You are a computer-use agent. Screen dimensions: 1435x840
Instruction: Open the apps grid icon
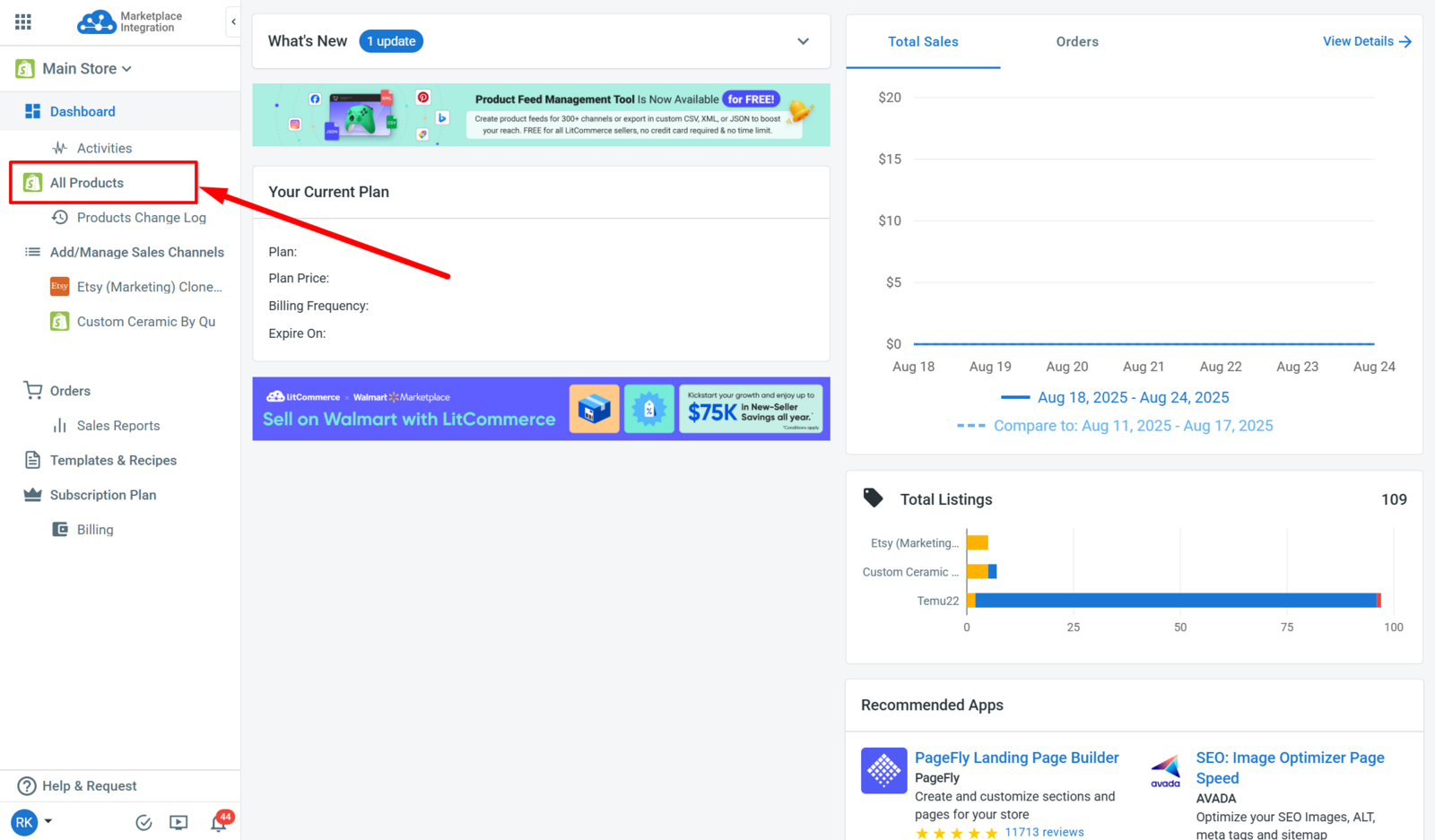coord(23,22)
